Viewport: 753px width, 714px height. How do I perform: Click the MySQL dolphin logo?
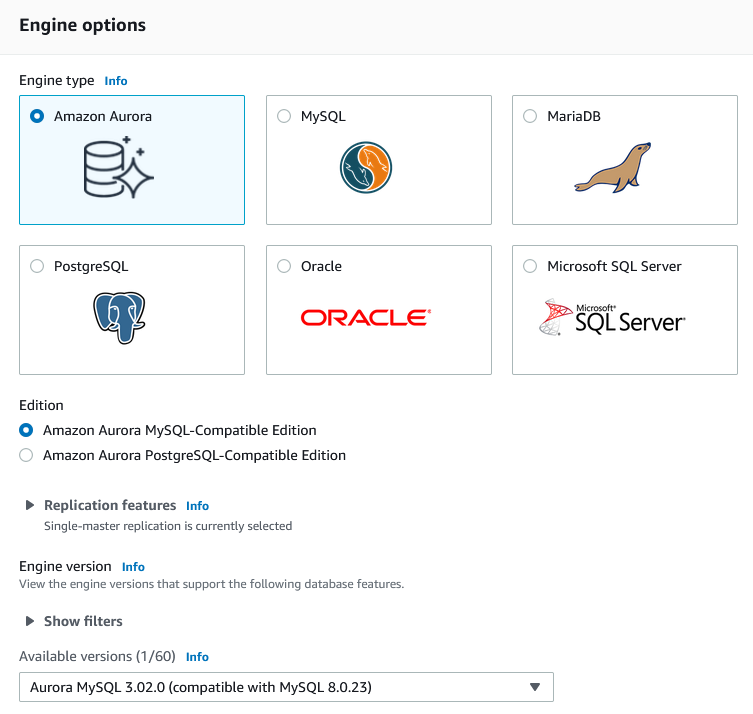(364, 167)
